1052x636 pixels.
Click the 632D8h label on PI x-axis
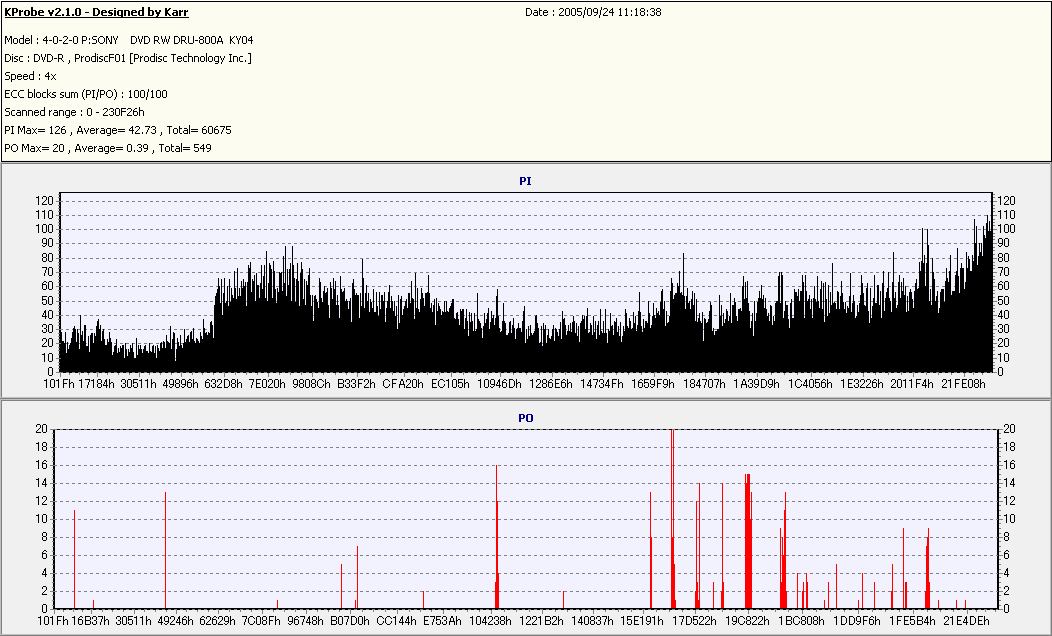click(x=224, y=383)
